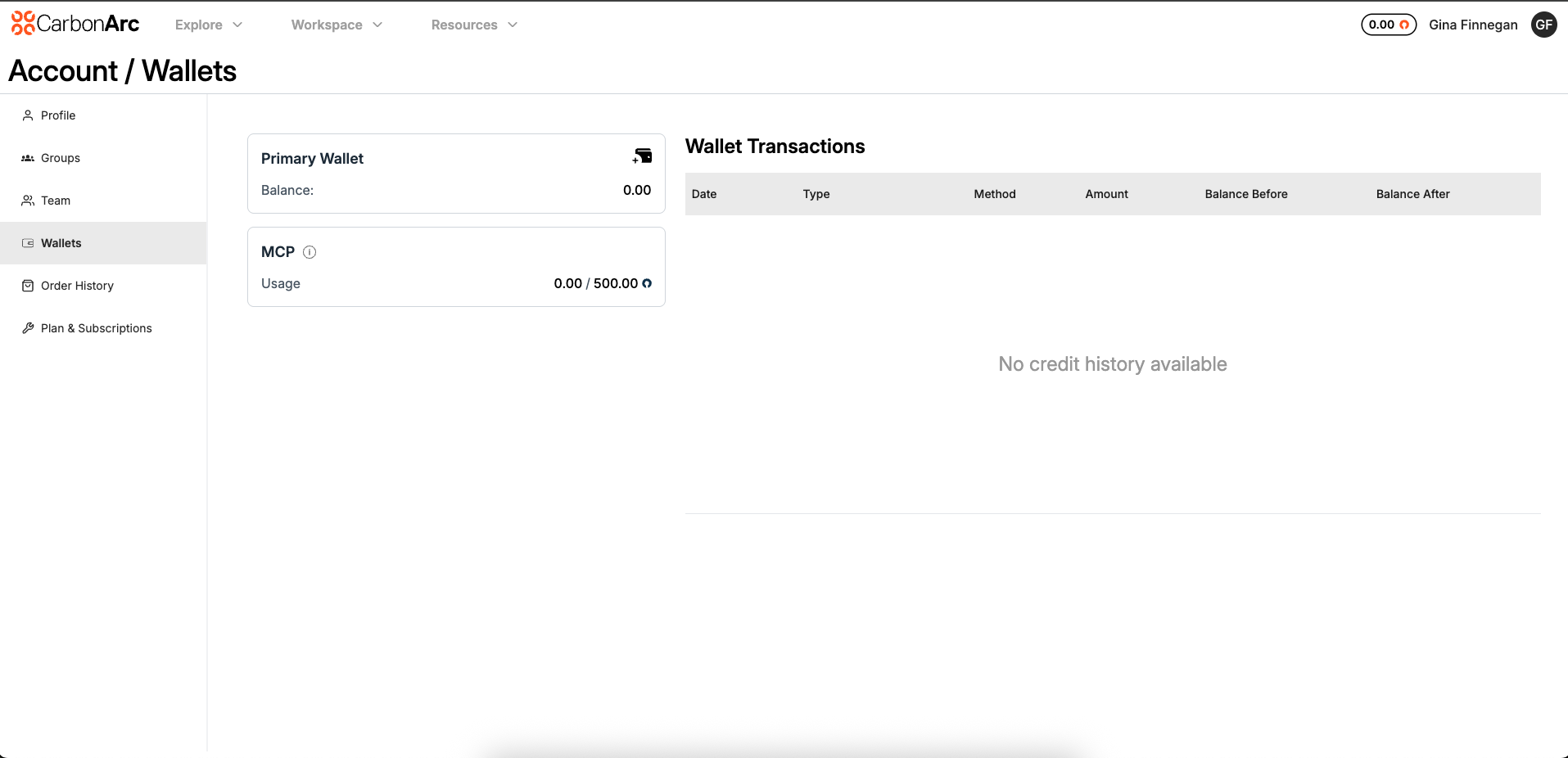Image resolution: width=1568 pixels, height=758 pixels.
Task: Click the Date column header
Action: [703, 194]
